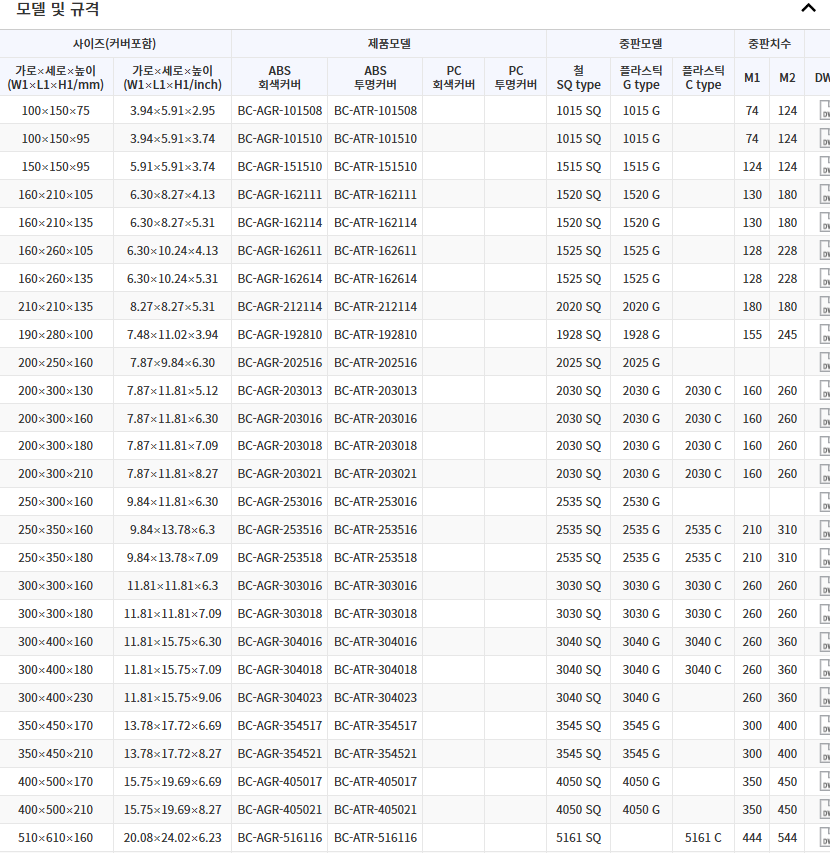
Task: Click the 2025 G plastic plate cell
Action: pos(641,363)
